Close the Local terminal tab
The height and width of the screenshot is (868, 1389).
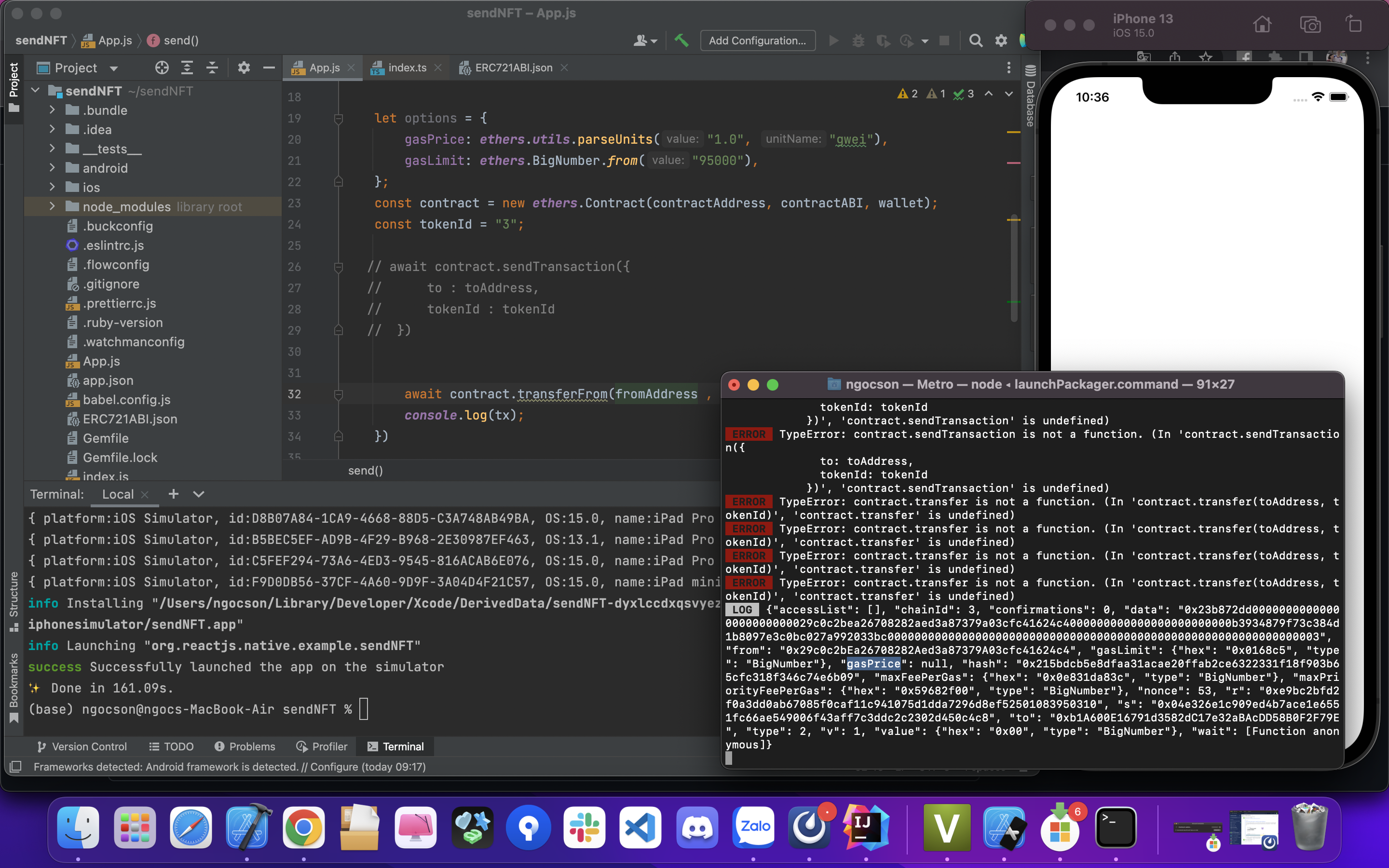click(x=145, y=494)
